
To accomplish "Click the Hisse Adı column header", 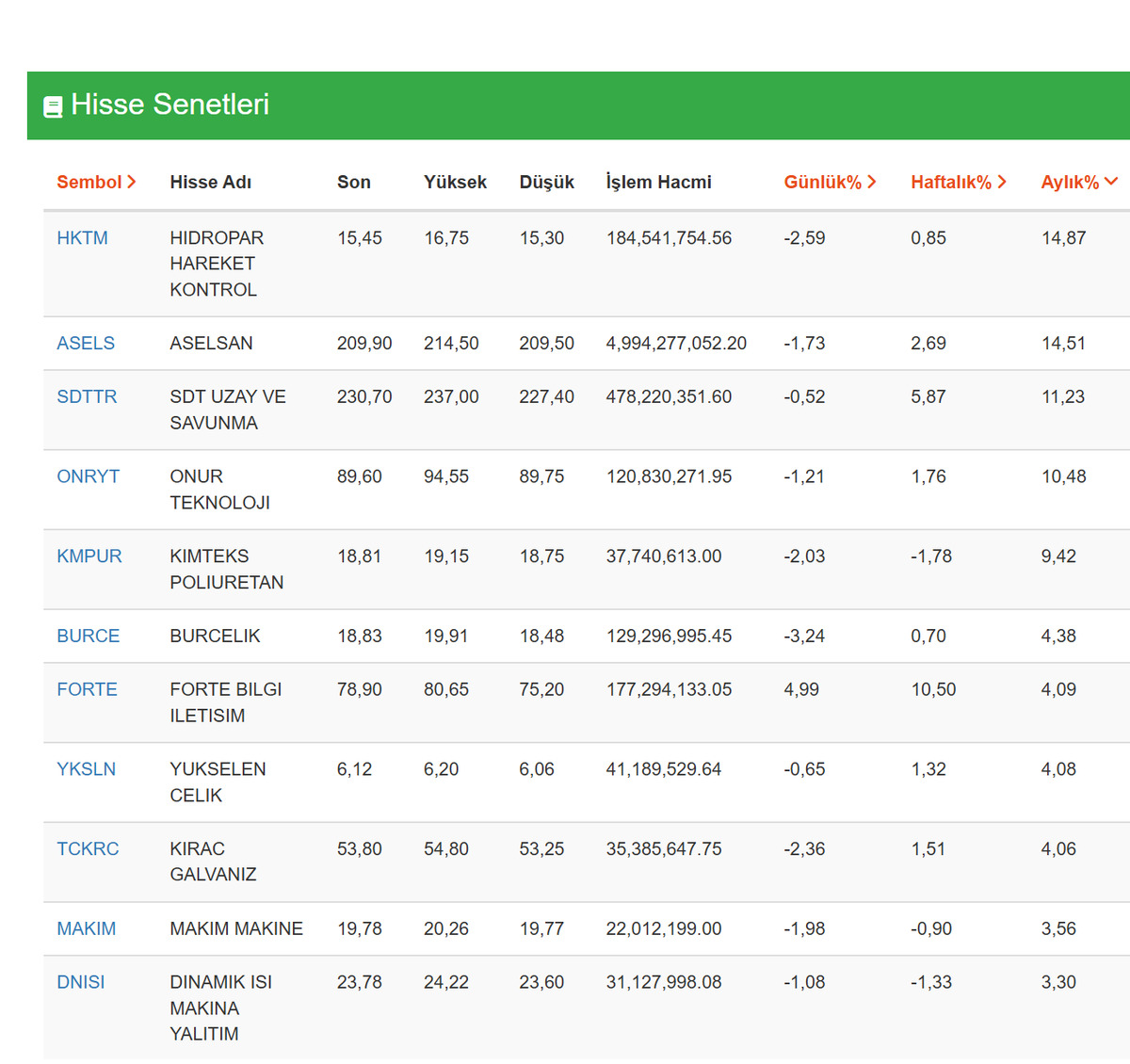I will tap(211, 183).
